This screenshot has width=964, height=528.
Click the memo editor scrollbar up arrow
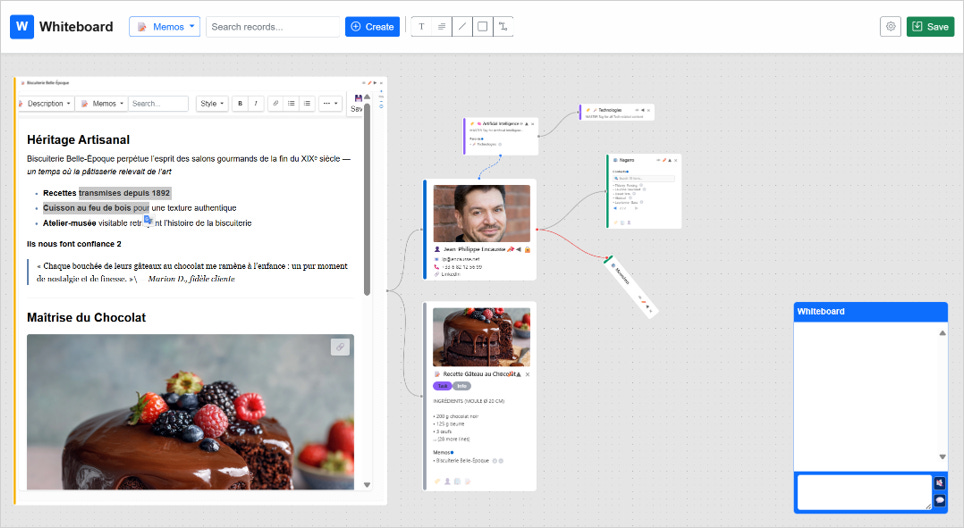coord(367,97)
